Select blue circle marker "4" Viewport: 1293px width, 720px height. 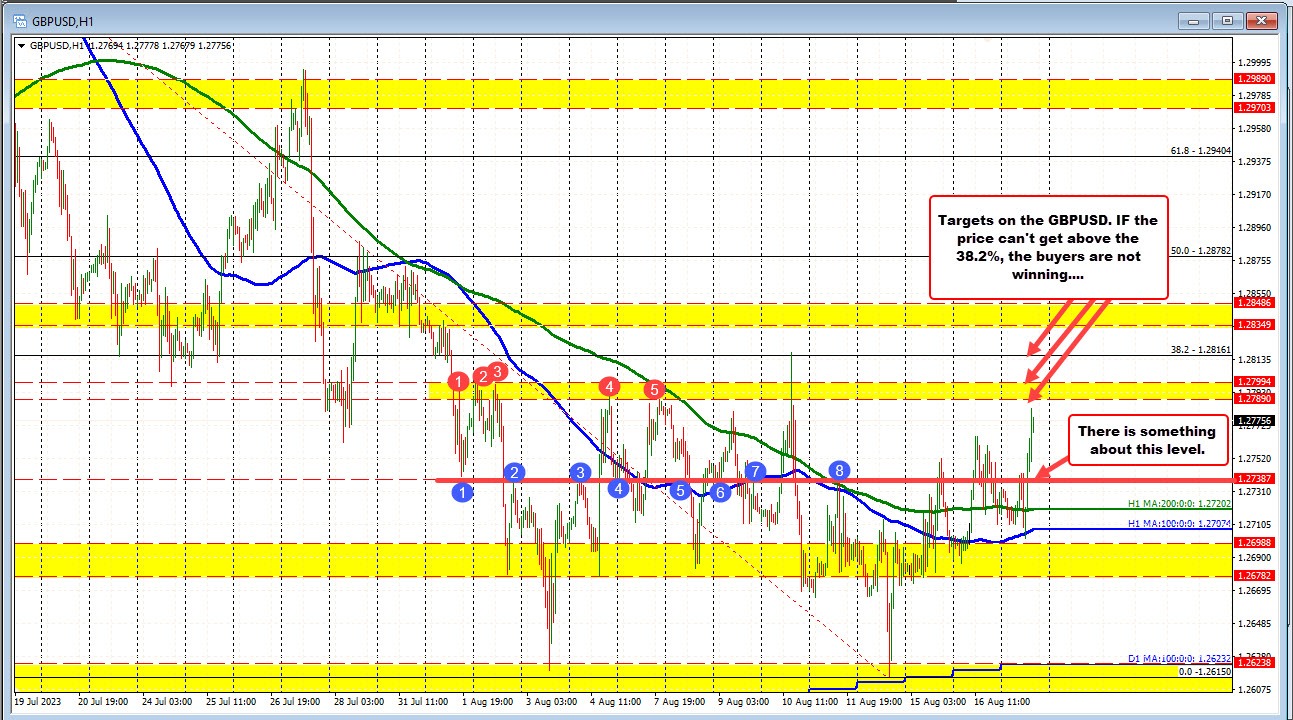pos(620,487)
